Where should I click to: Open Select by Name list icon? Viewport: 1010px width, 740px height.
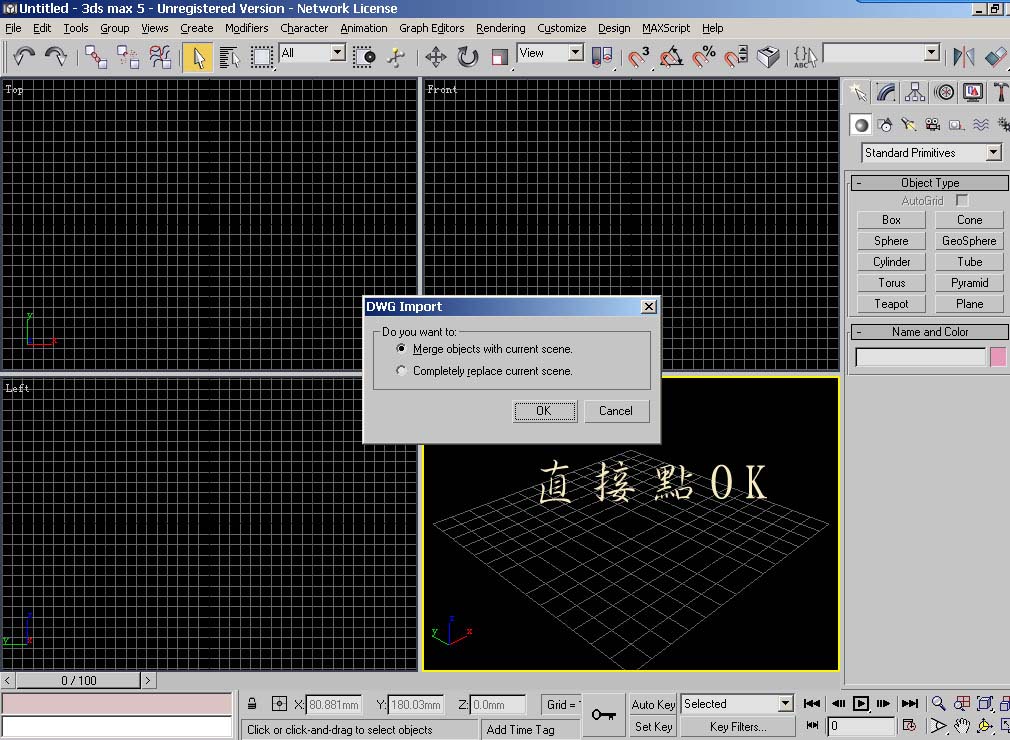(229, 57)
